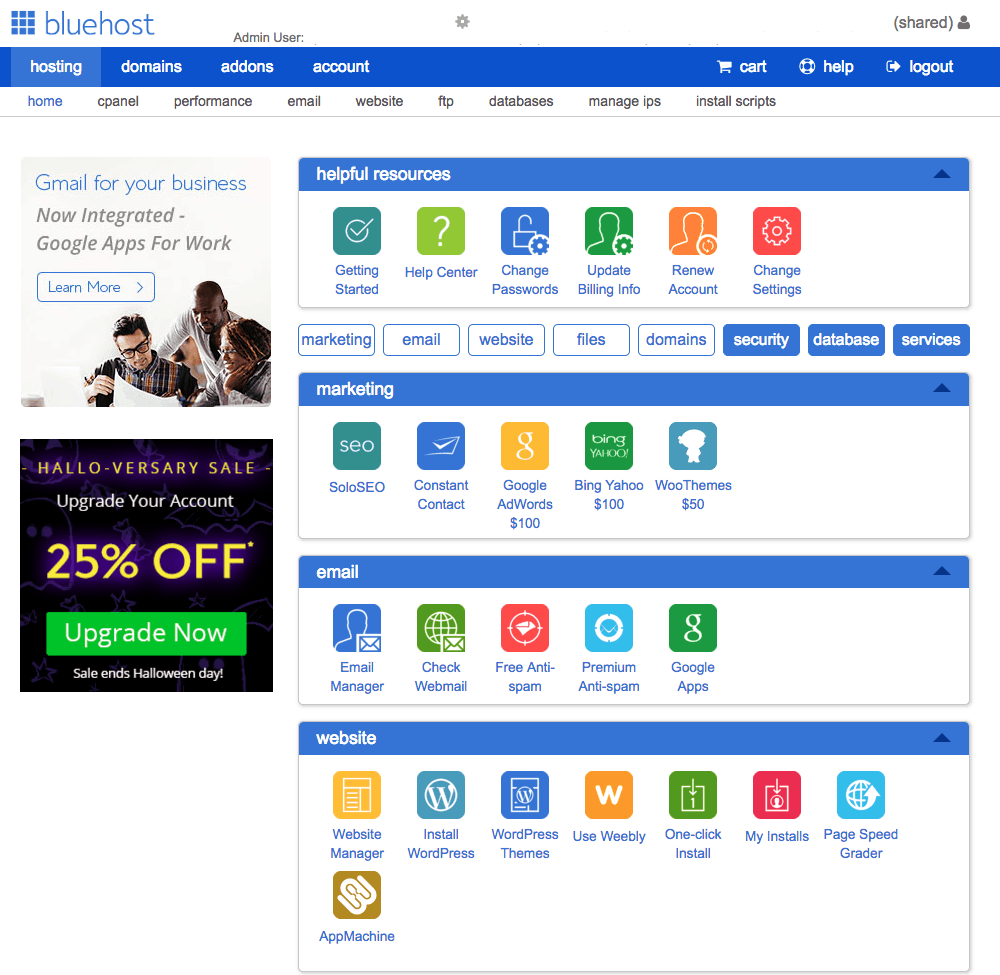The width and height of the screenshot is (1000, 975).
Task: Click the bluehost wordmark logo
Action: (x=99, y=24)
